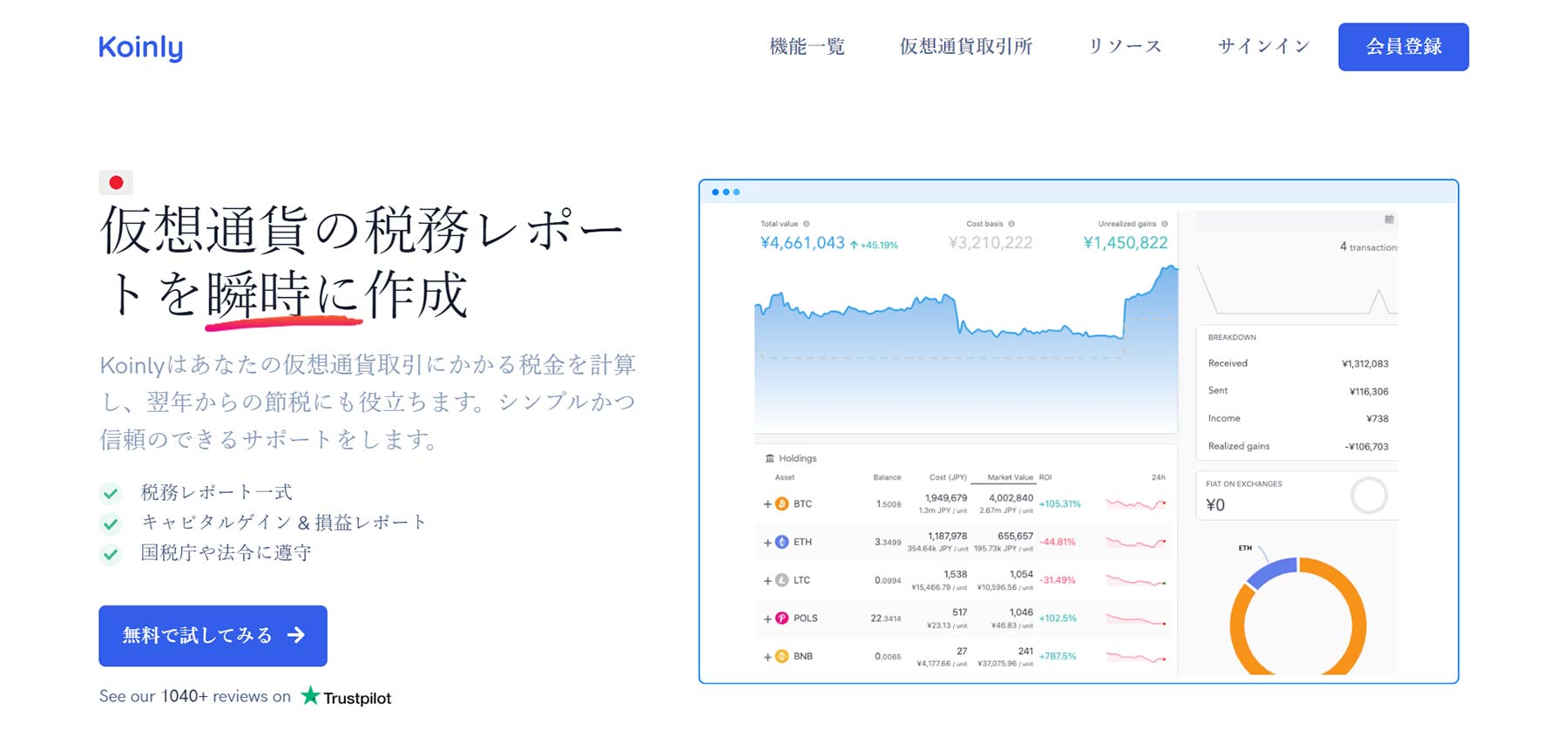Click the cost basis value ¥3,210,222

990,243
